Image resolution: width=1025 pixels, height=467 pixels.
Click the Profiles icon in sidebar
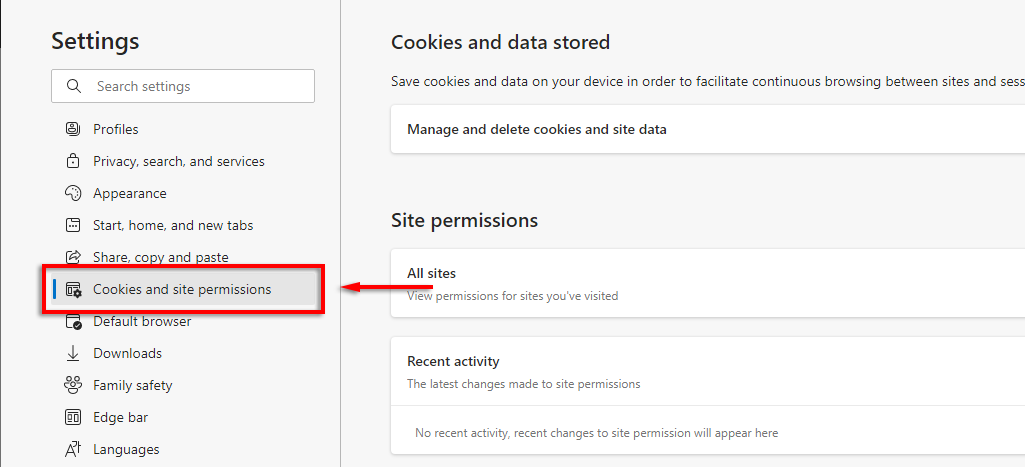(x=72, y=129)
